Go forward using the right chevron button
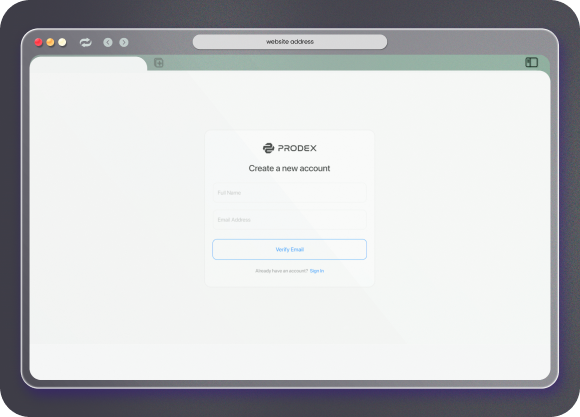 (x=124, y=43)
